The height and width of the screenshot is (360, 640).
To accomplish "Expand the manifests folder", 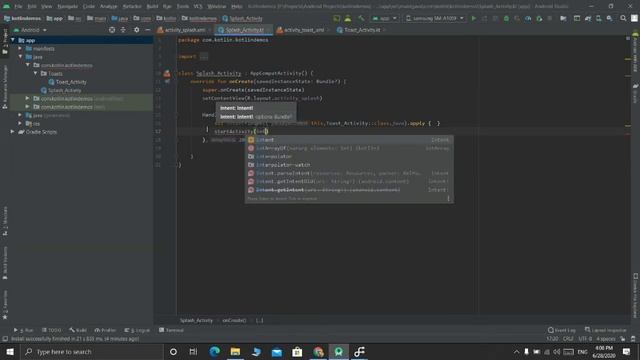I will [20, 49].
